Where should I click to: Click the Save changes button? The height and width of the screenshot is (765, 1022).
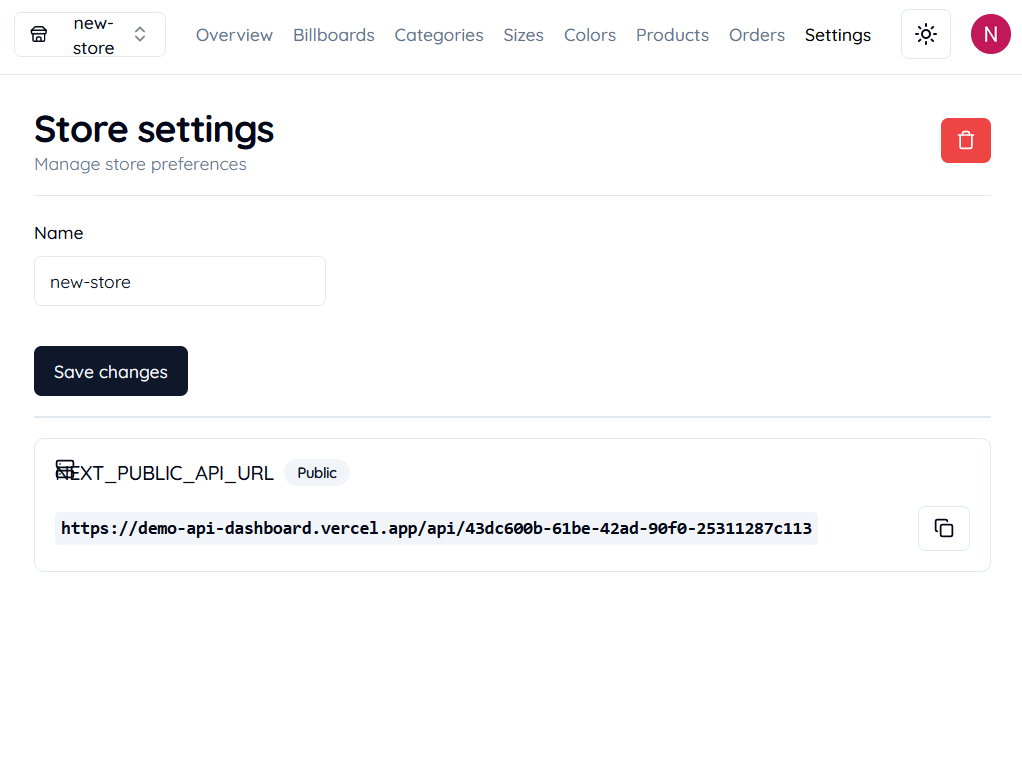[x=111, y=371]
